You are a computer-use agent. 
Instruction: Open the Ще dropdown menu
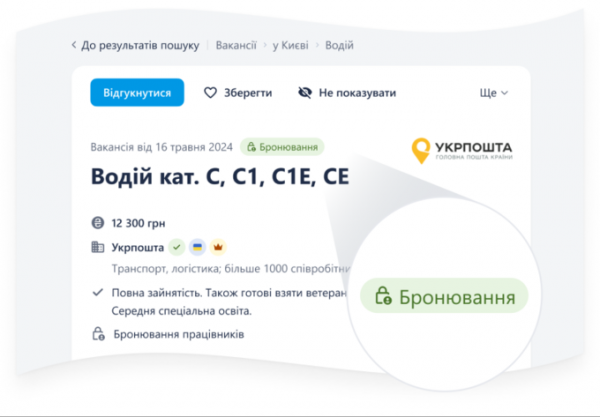494,93
